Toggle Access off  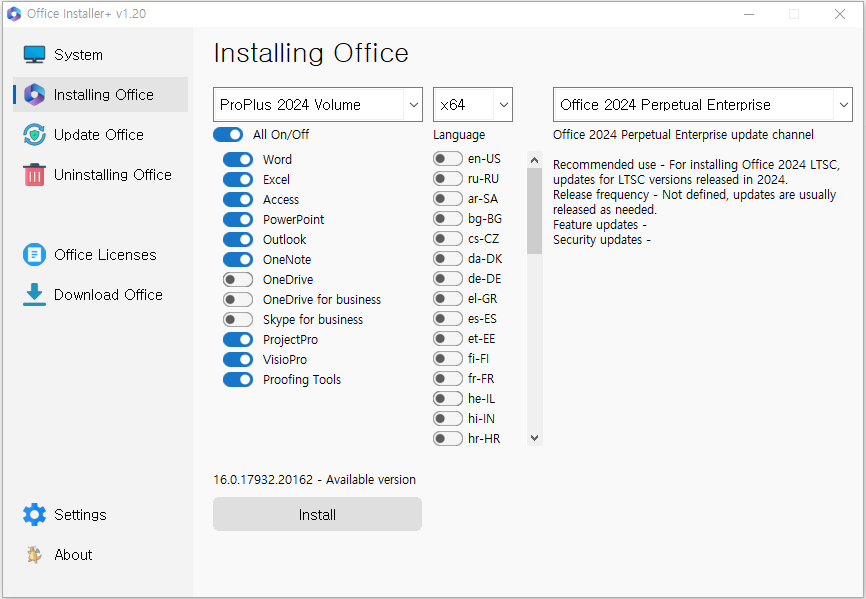238,199
